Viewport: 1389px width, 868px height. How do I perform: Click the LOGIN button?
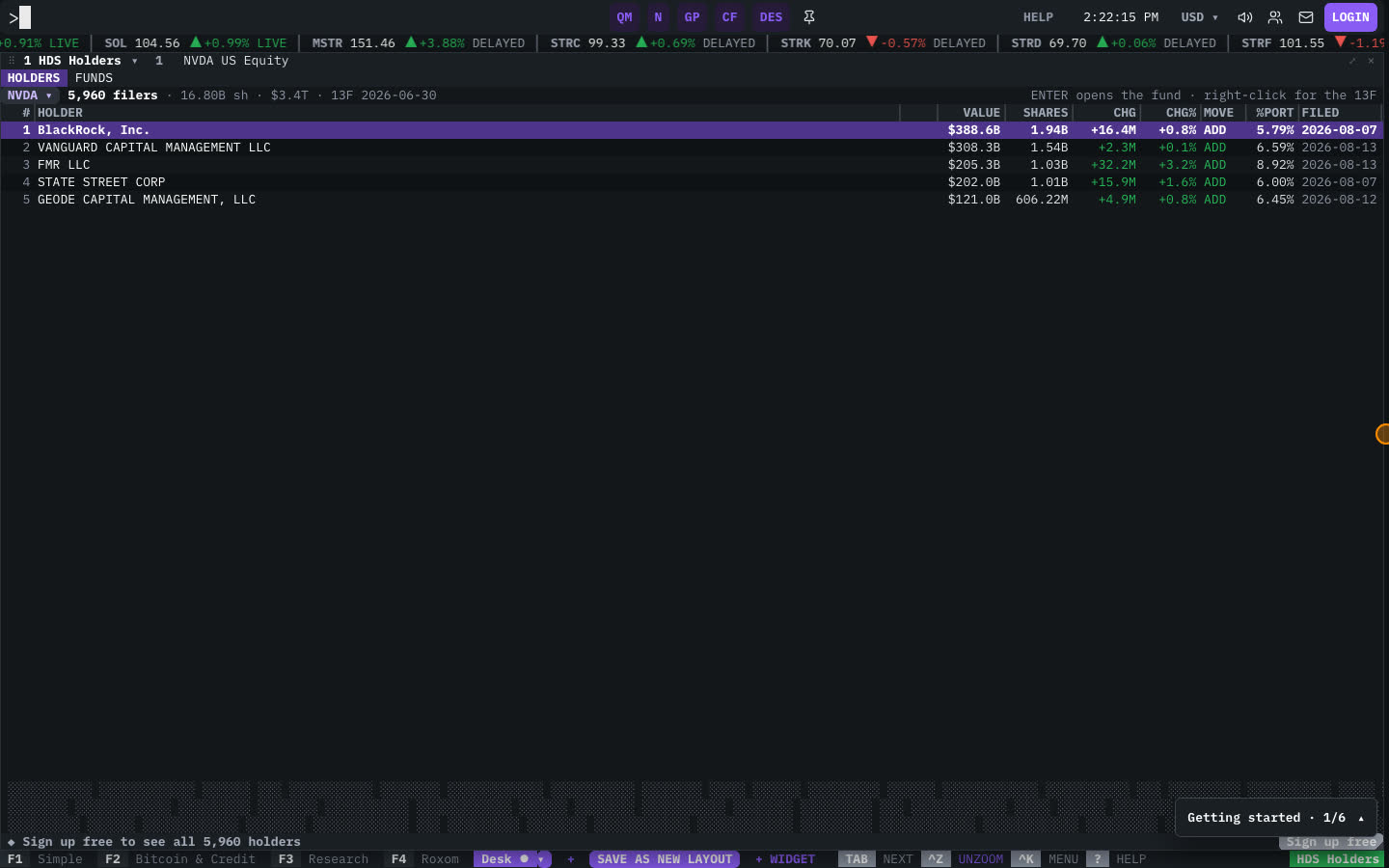click(x=1350, y=17)
